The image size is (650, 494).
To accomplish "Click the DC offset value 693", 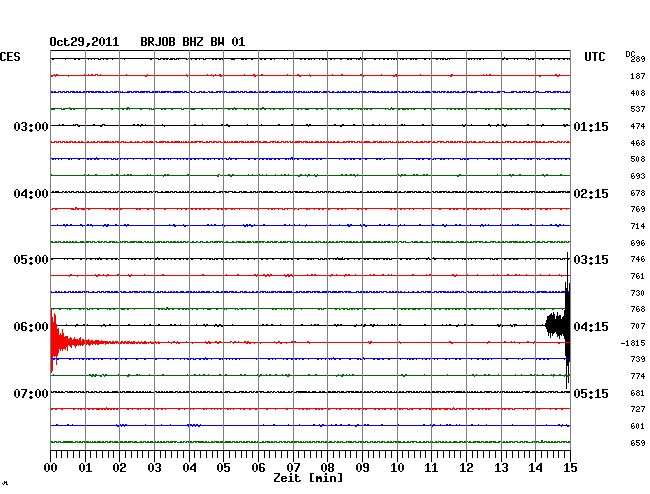I will tap(638, 176).
